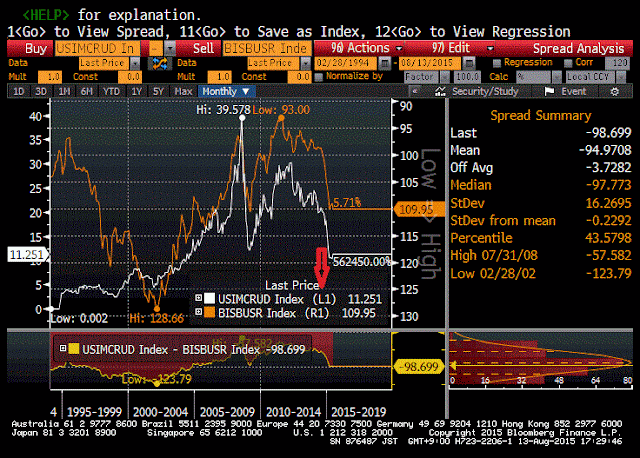640x458 pixels.
Task: Click the start date field 02/28/1994
Action: point(345,63)
